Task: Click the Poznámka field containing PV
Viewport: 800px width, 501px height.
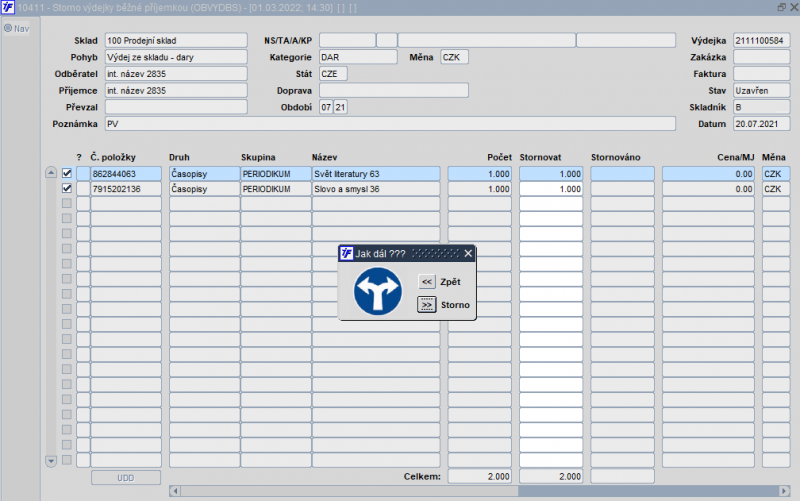Action: pos(389,124)
